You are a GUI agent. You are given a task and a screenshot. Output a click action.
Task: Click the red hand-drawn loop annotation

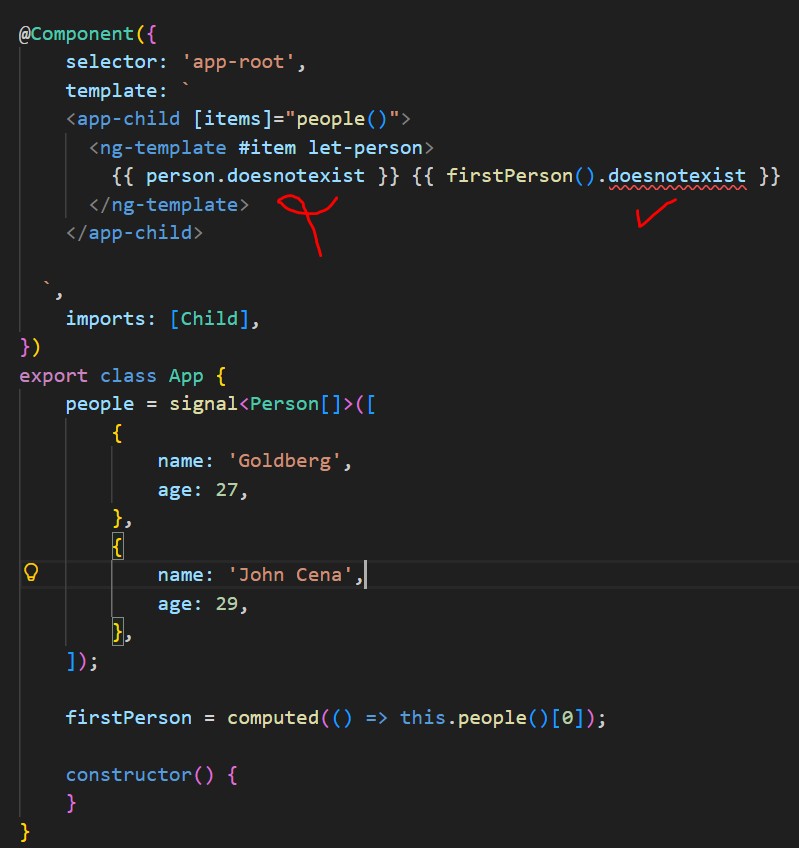click(308, 224)
